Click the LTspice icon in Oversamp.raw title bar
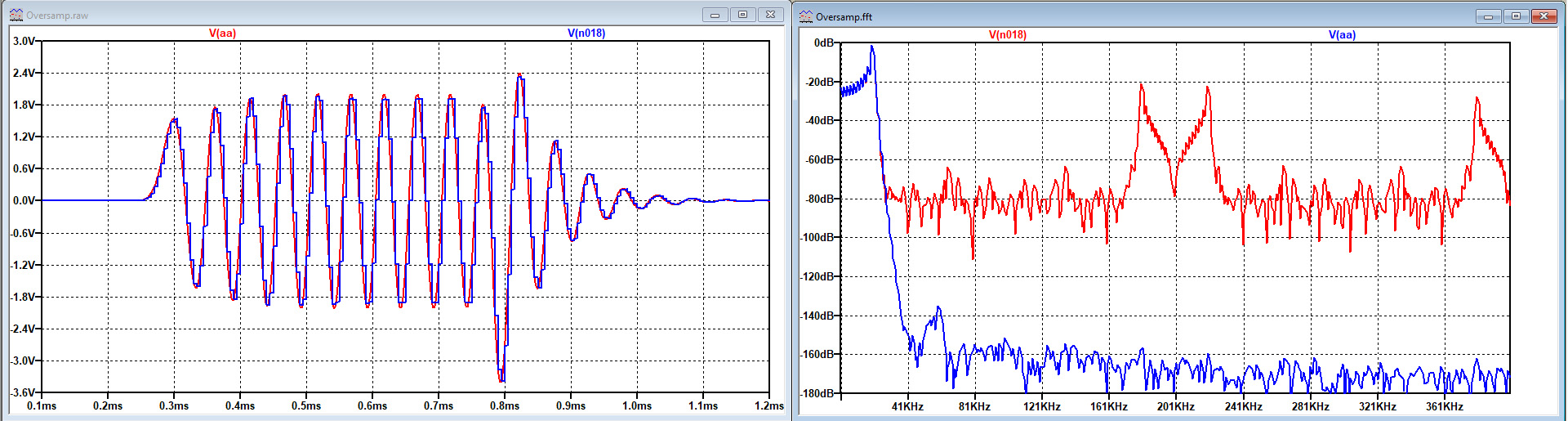The image size is (1568, 421). point(16,15)
